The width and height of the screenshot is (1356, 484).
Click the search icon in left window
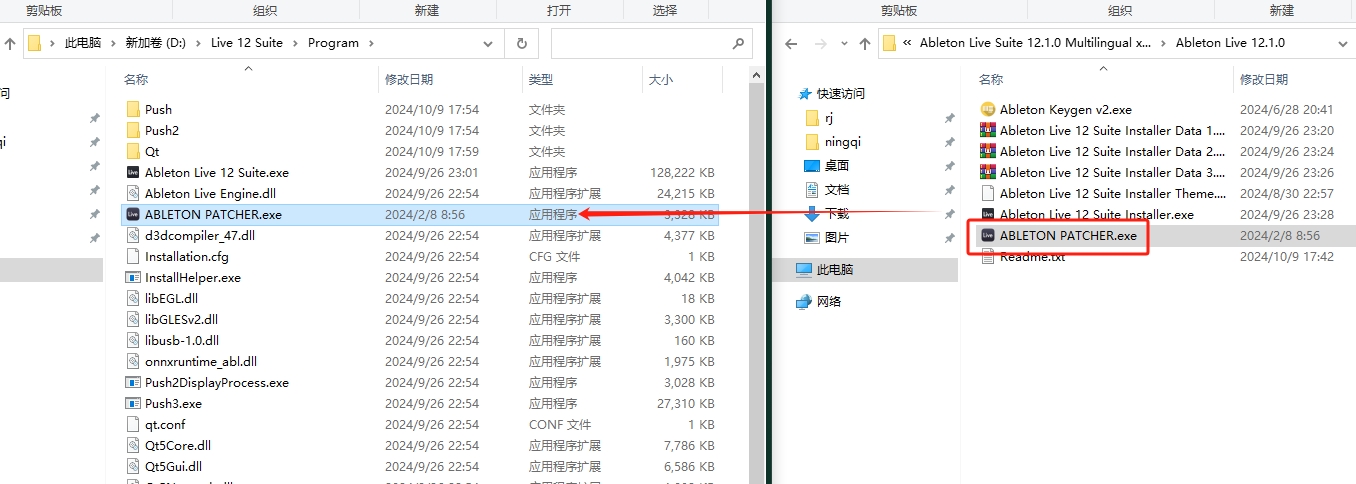click(738, 43)
